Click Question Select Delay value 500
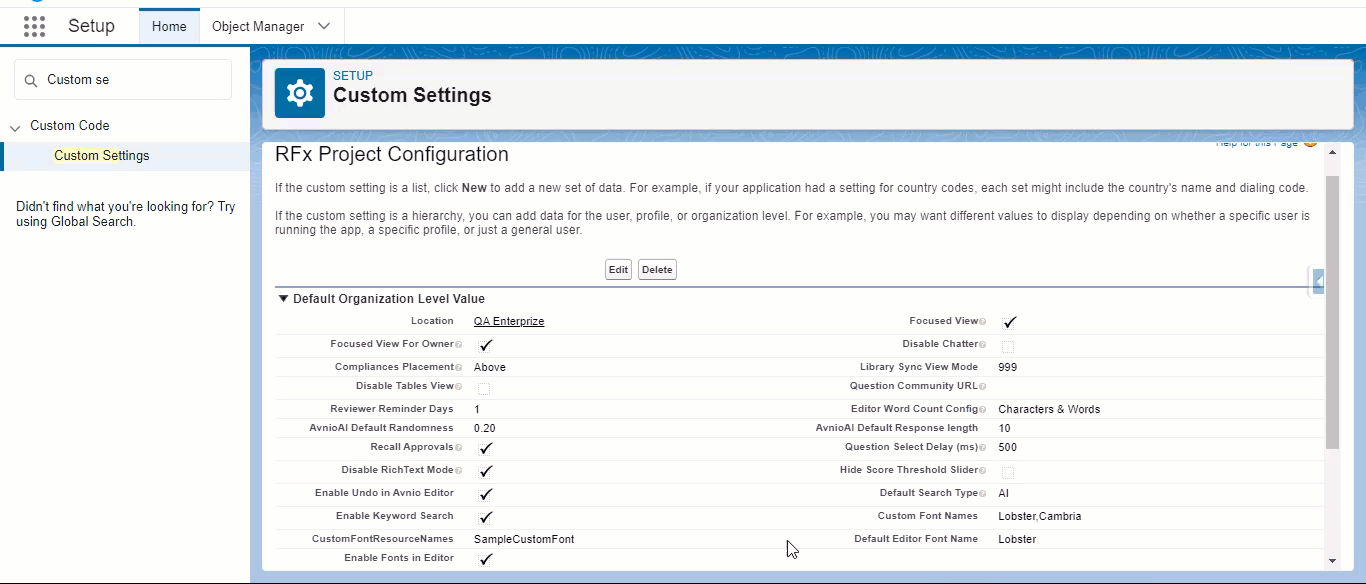This screenshot has height=584, width=1366. [x=1008, y=448]
